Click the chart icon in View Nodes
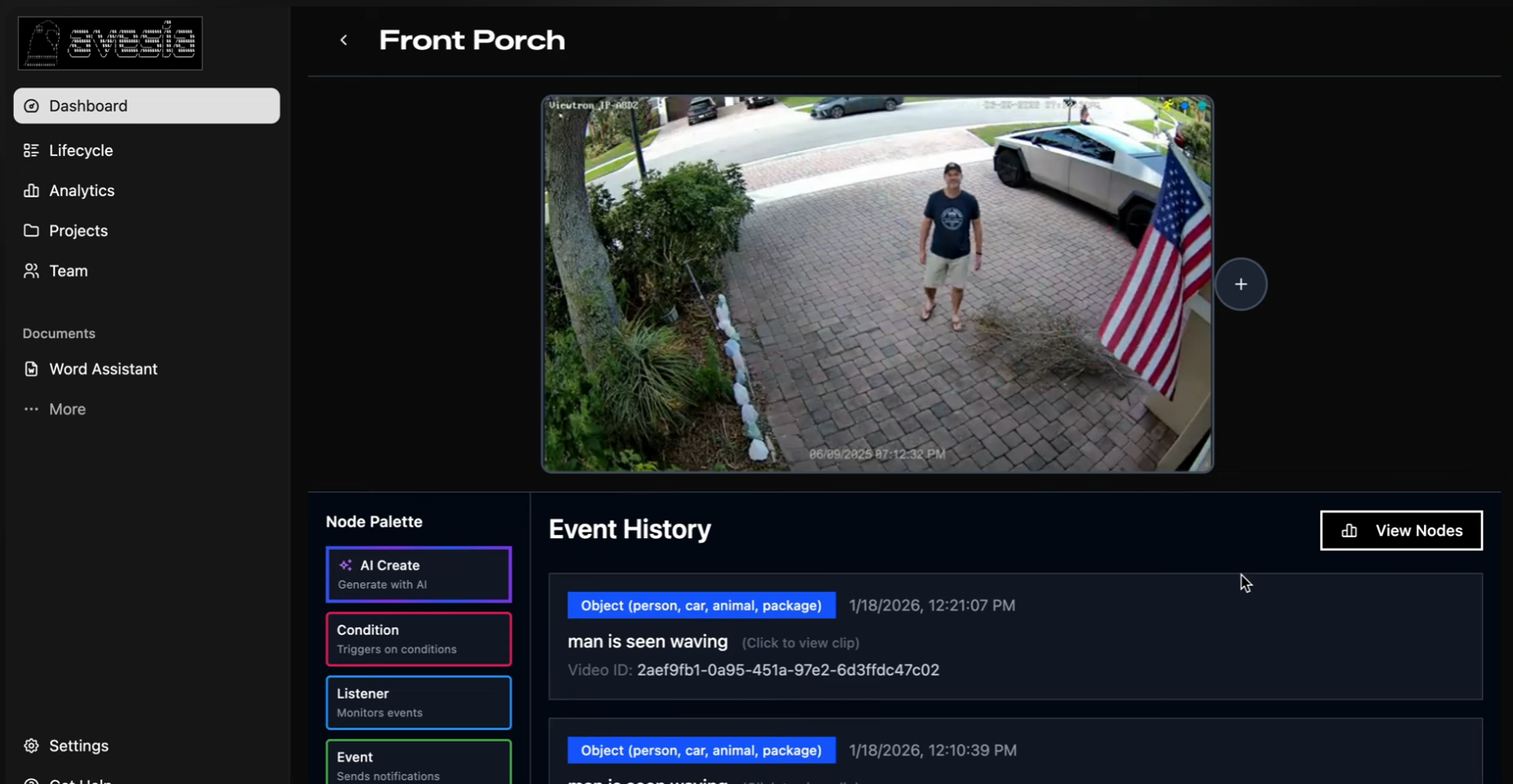Viewport: 1513px width, 784px height. click(x=1350, y=531)
